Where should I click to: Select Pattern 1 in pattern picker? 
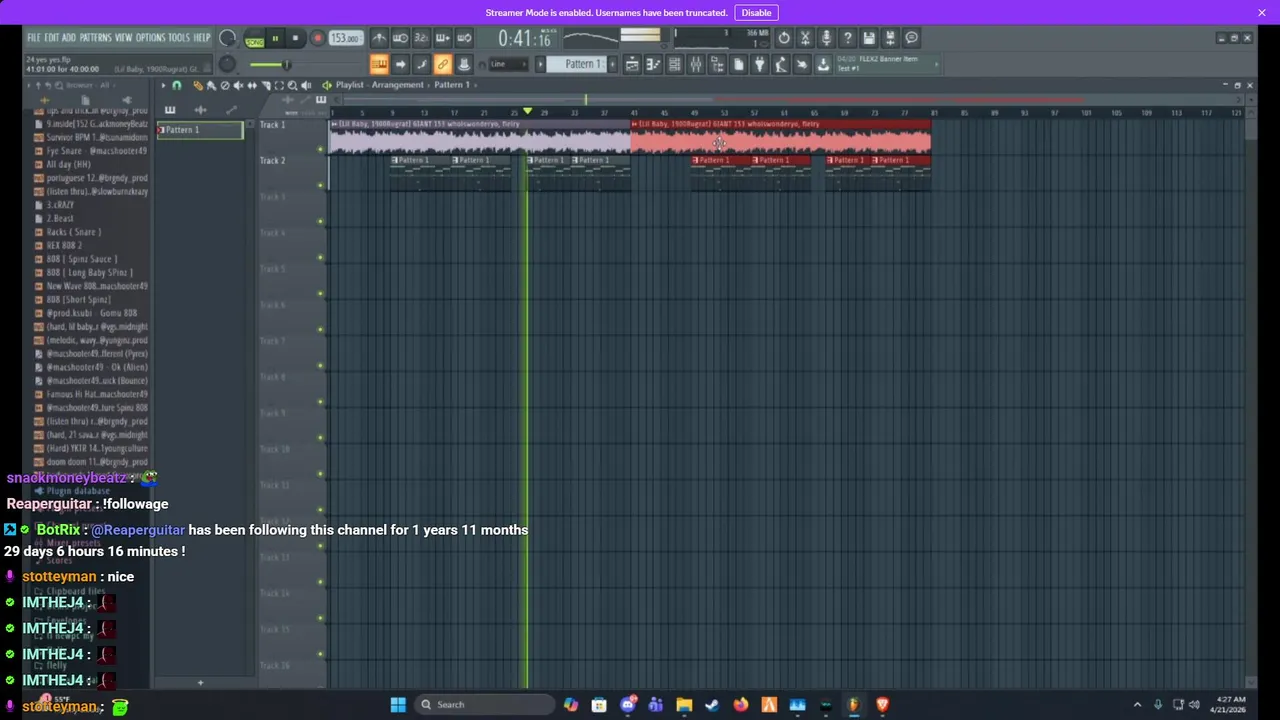tap(200, 130)
